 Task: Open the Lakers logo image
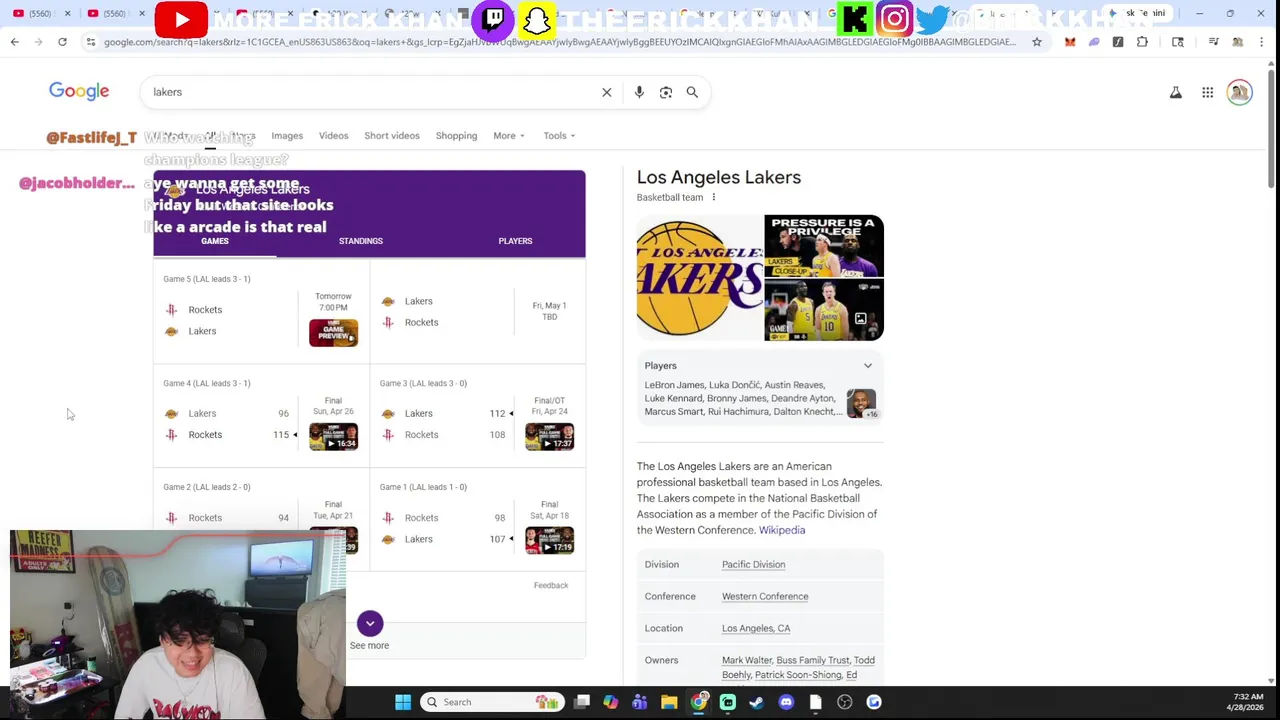coord(699,278)
